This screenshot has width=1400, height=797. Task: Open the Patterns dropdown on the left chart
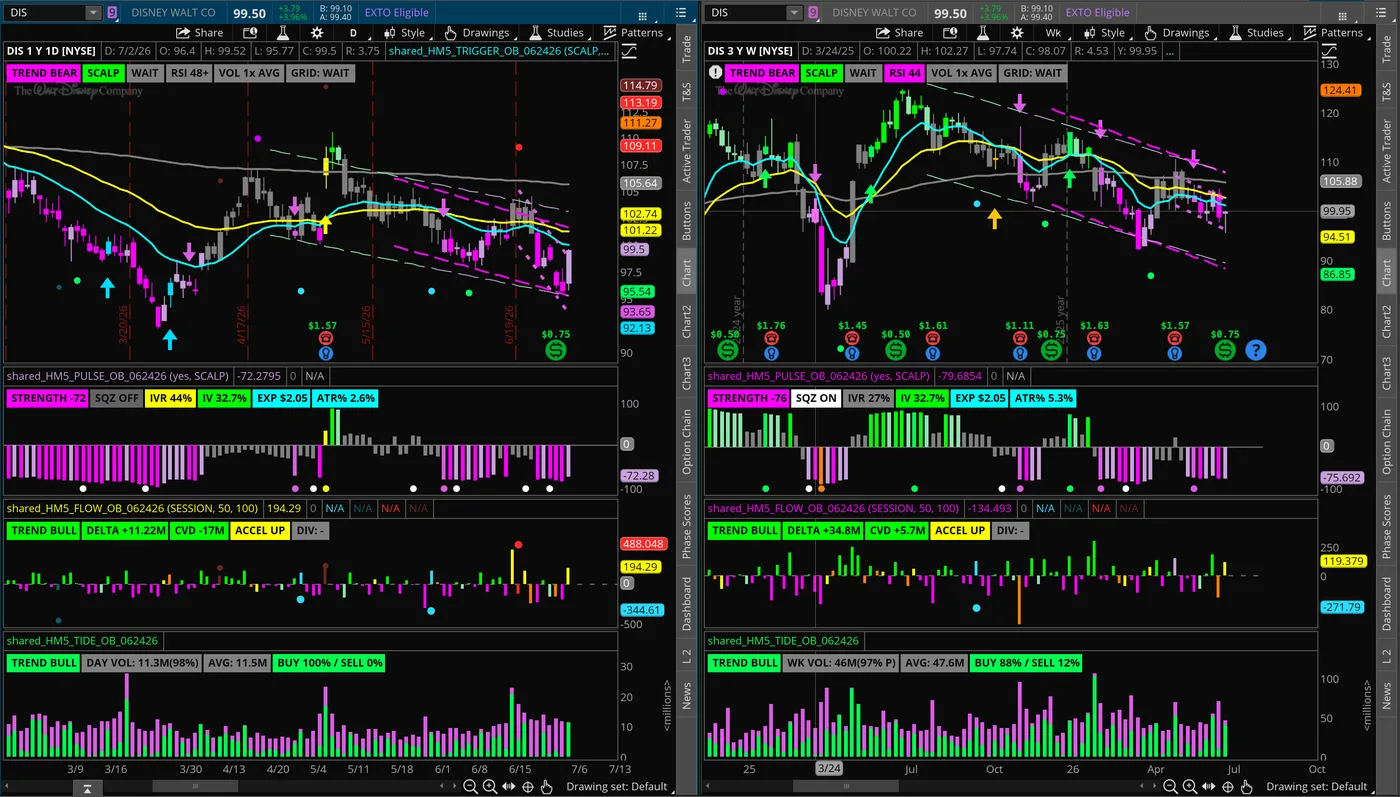[x=634, y=33]
